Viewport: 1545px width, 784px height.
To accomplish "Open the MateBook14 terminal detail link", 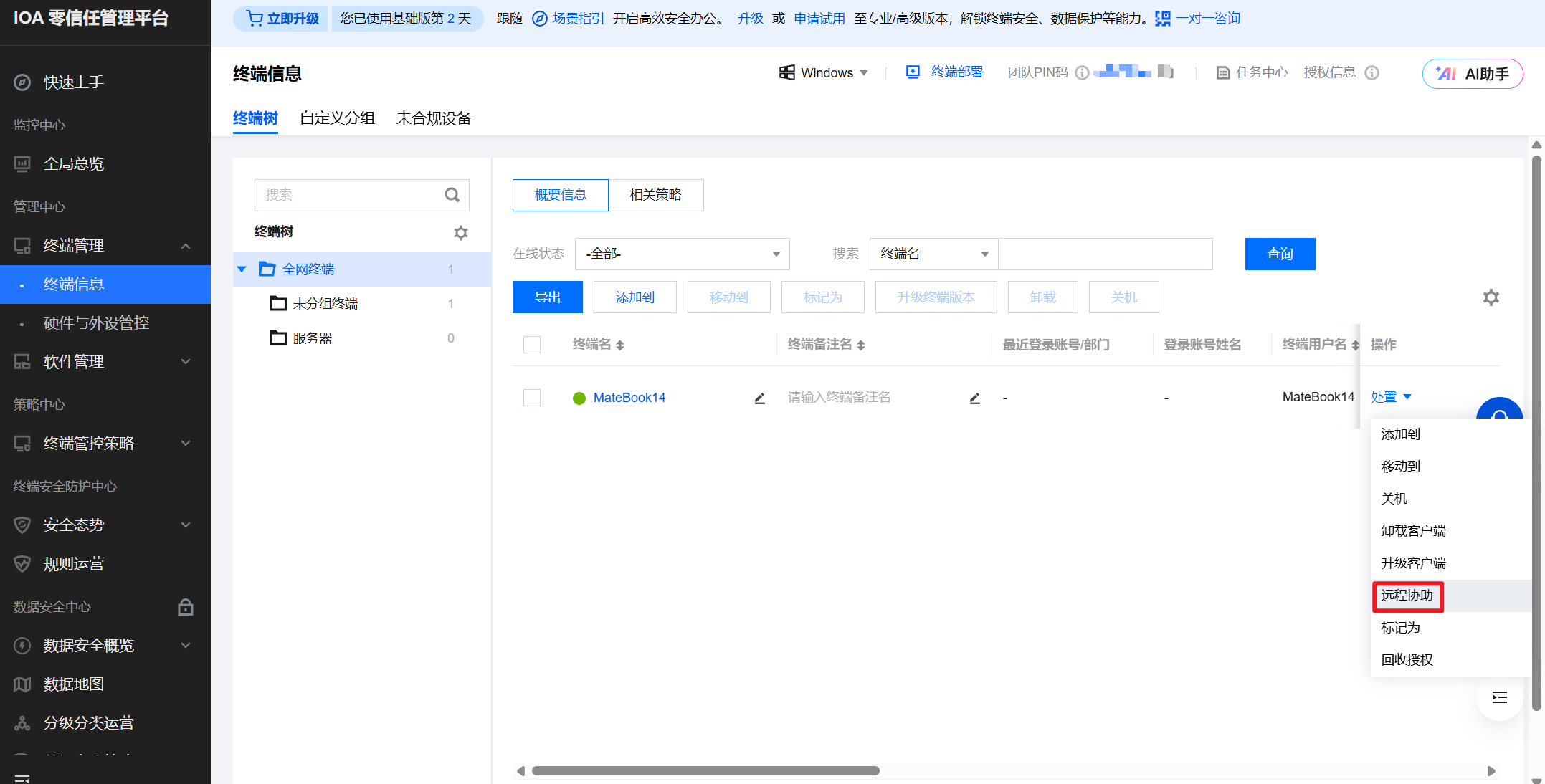I will pos(629,398).
